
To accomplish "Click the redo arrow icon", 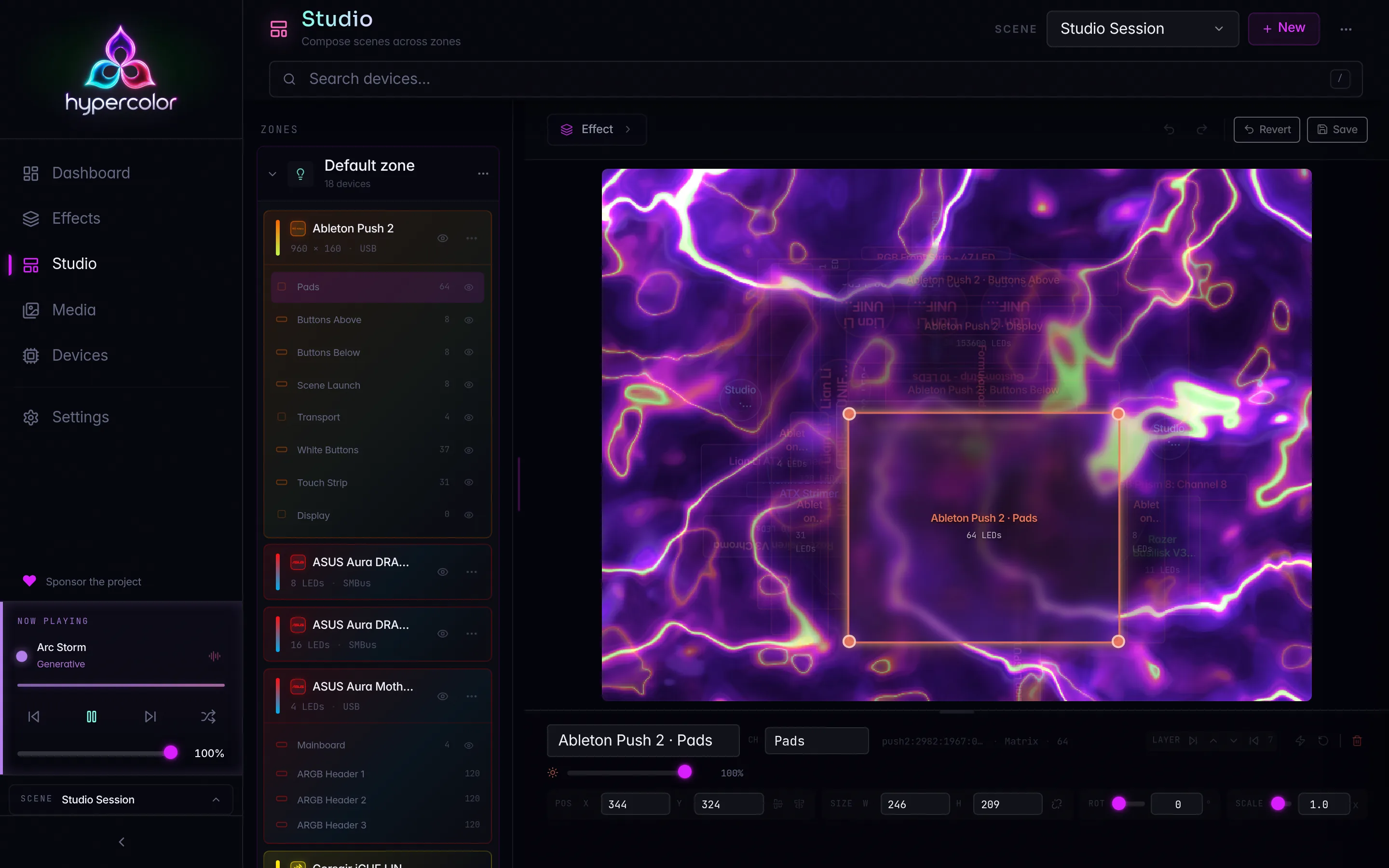I will click(x=1201, y=130).
